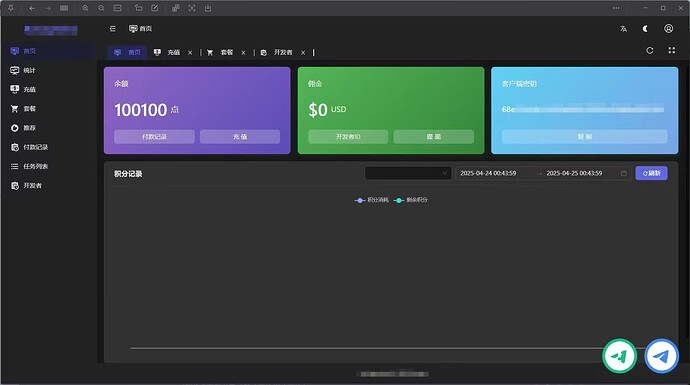The height and width of the screenshot is (385, 690).
Task: Click the linked-squares icon in toolbar
Action: click(176, 8)
